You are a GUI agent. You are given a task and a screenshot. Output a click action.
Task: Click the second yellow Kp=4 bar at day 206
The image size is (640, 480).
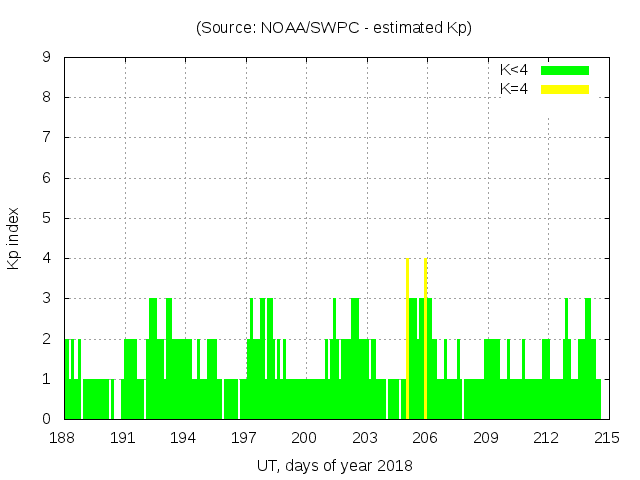point(426,340)
